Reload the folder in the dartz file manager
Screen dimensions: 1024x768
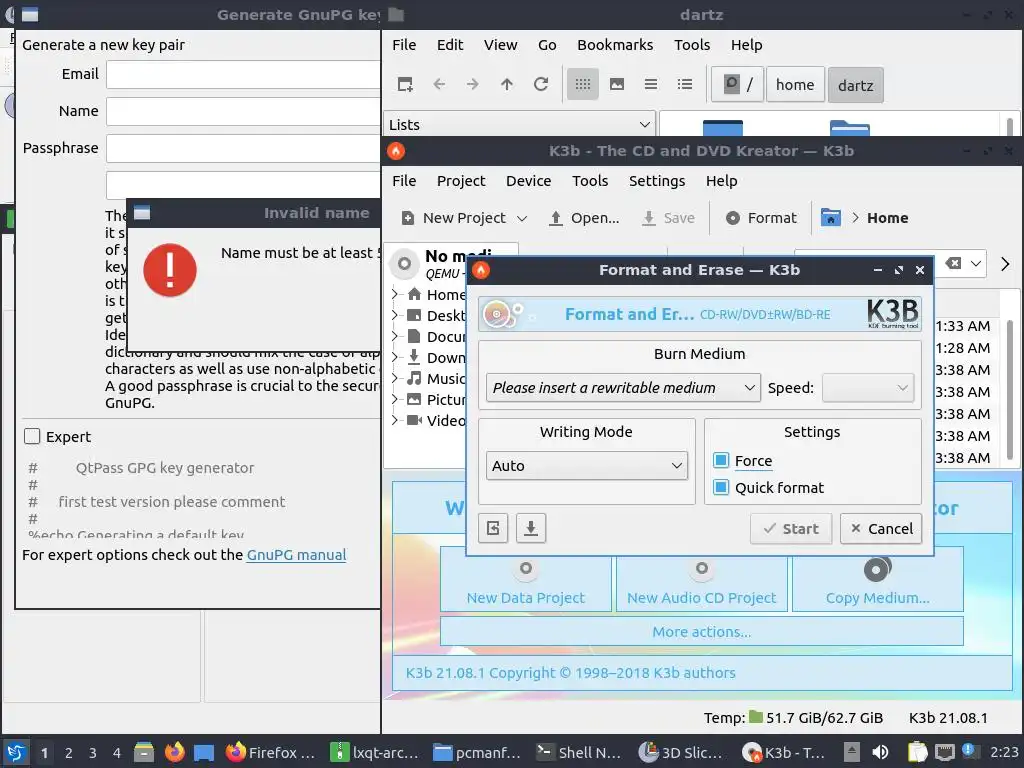[541, 84]
